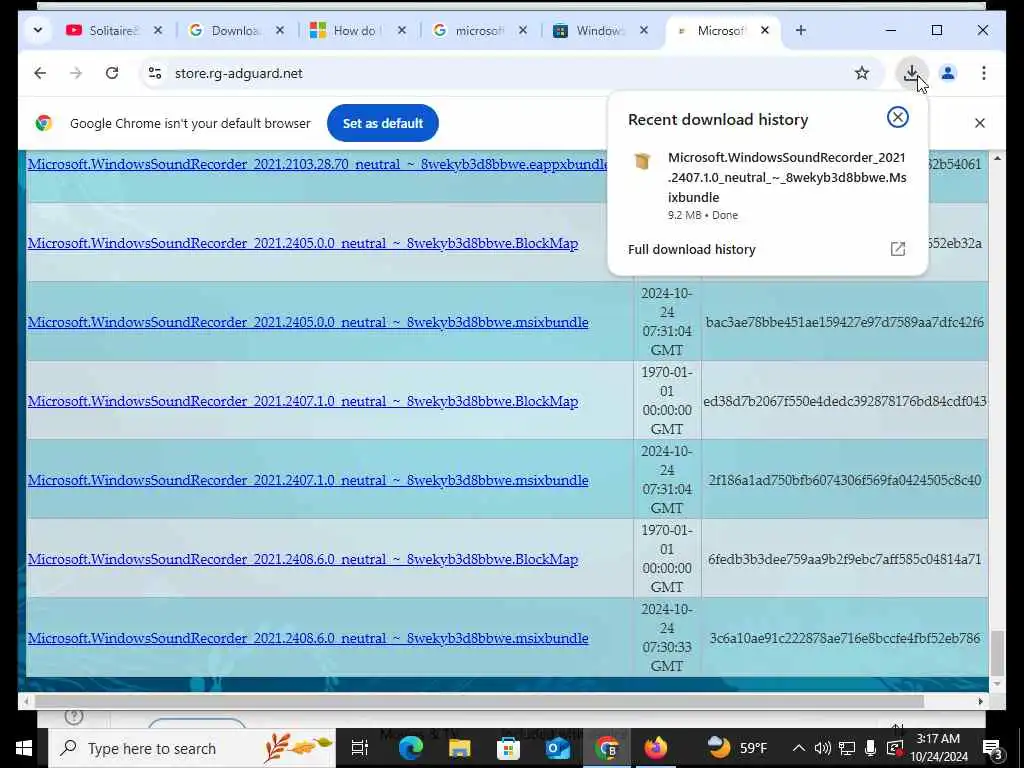Open the volume speaker tray icon
1024x768 pixels.
point(822,748)
